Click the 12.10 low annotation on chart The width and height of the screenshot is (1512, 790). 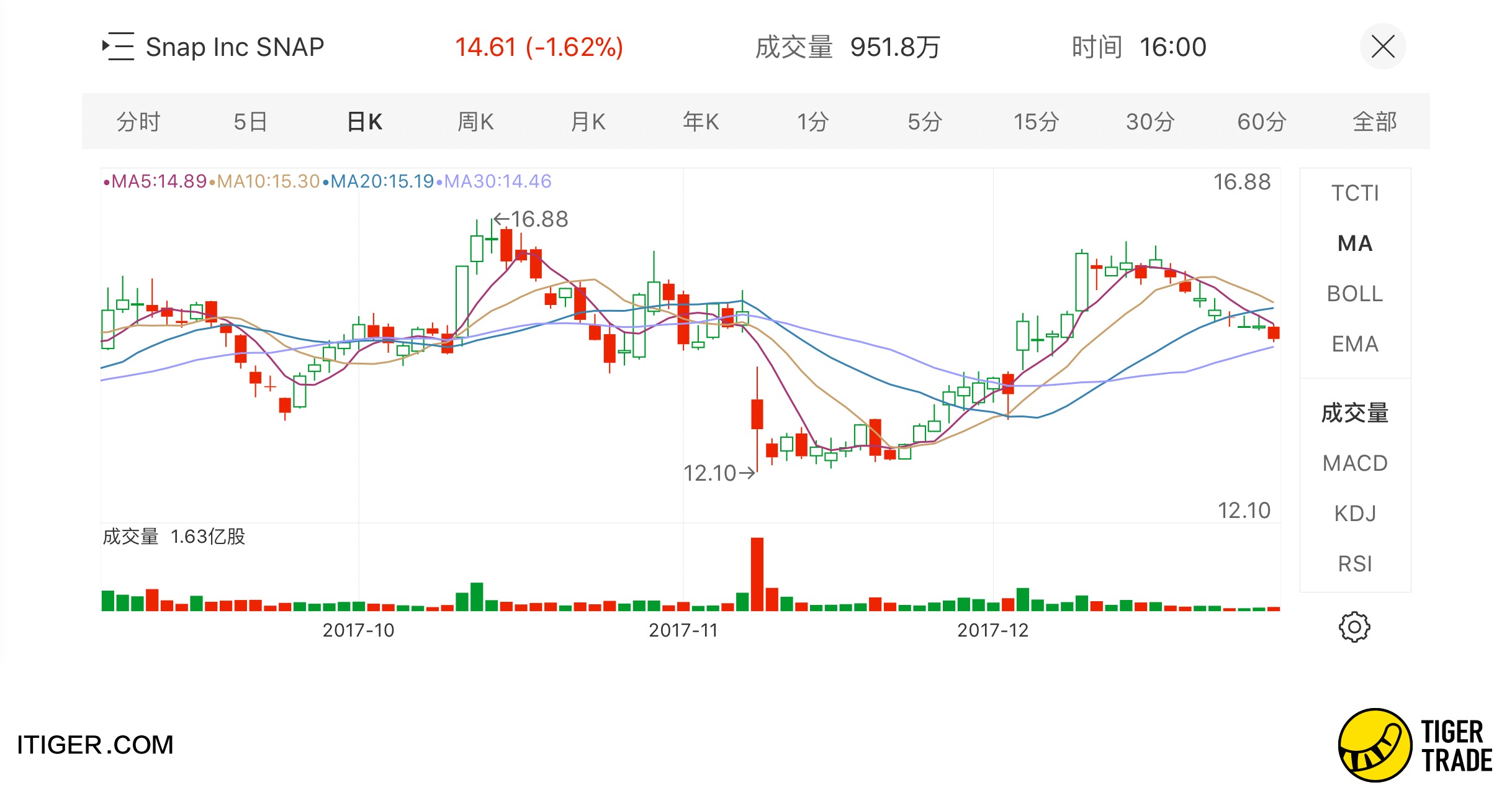click(719, 473)
